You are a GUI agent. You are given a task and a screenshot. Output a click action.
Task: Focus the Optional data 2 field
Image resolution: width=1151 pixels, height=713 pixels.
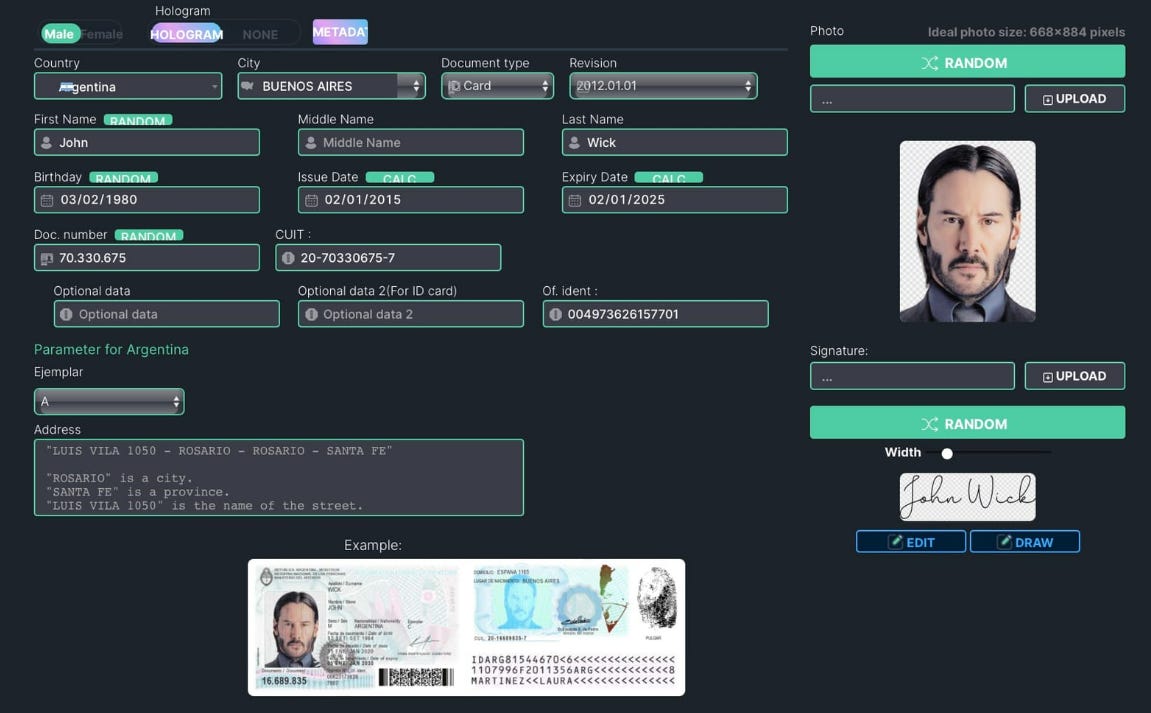410,314
